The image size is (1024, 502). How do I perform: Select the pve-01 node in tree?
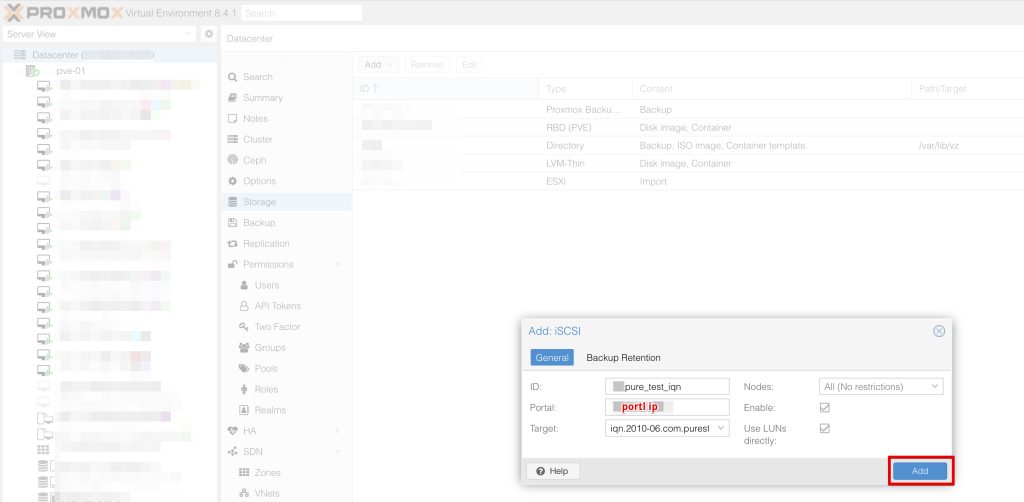[x=70, y=72]
